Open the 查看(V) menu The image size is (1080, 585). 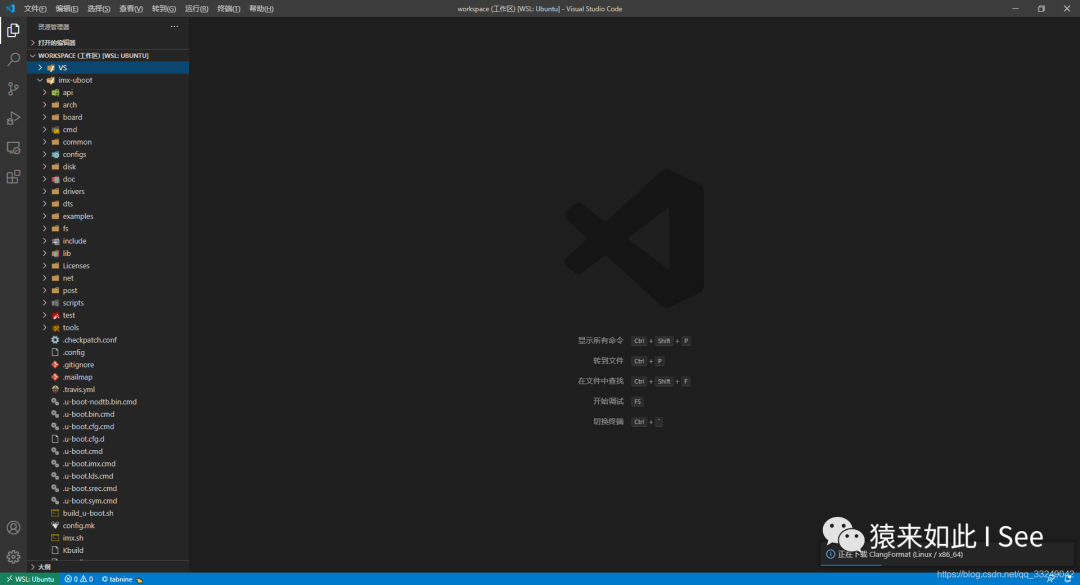pos(131,9)
